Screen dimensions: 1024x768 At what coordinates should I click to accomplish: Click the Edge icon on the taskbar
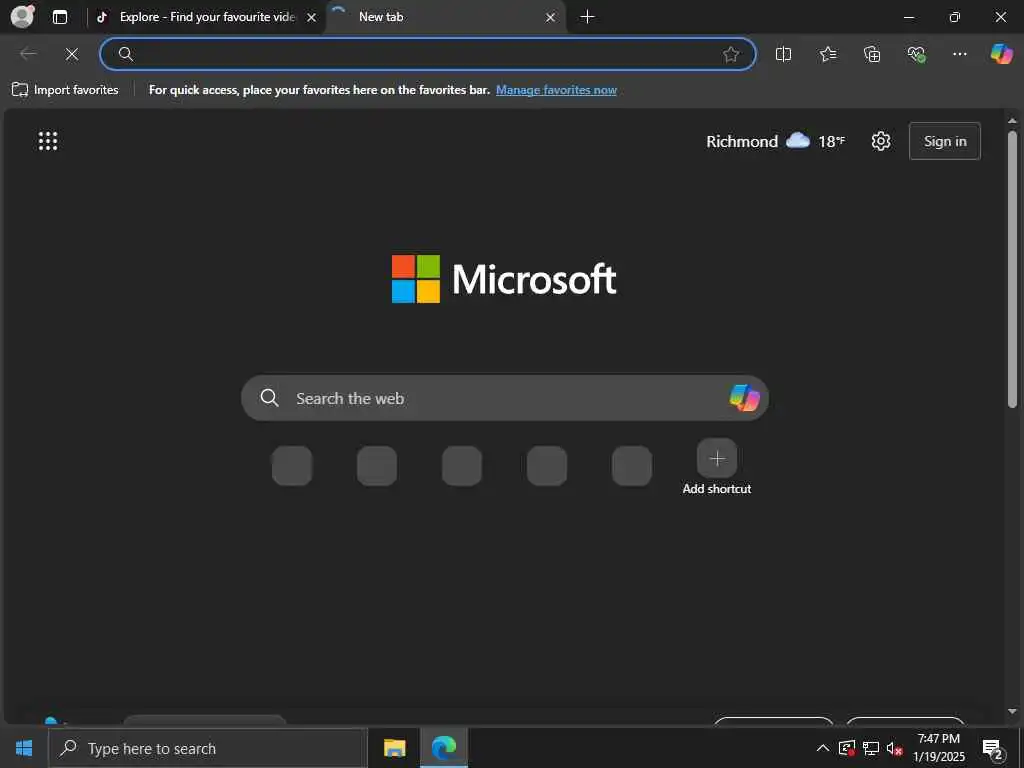[443, 748]
